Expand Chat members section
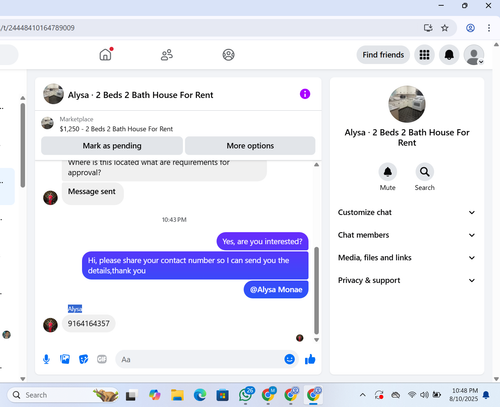500x407 pixels. pyautogui.click(x=407, y=235)
